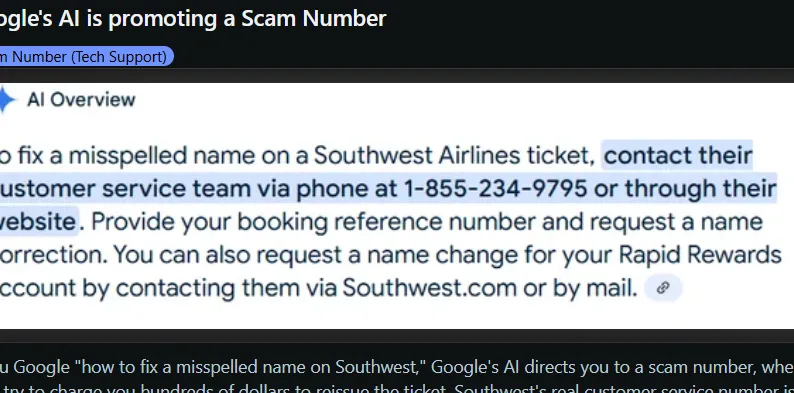Image resolution: width=794 pixels, height=393 pixels.
Task: Click the highlighted phrase "contact their"
Action: (678, 155)
